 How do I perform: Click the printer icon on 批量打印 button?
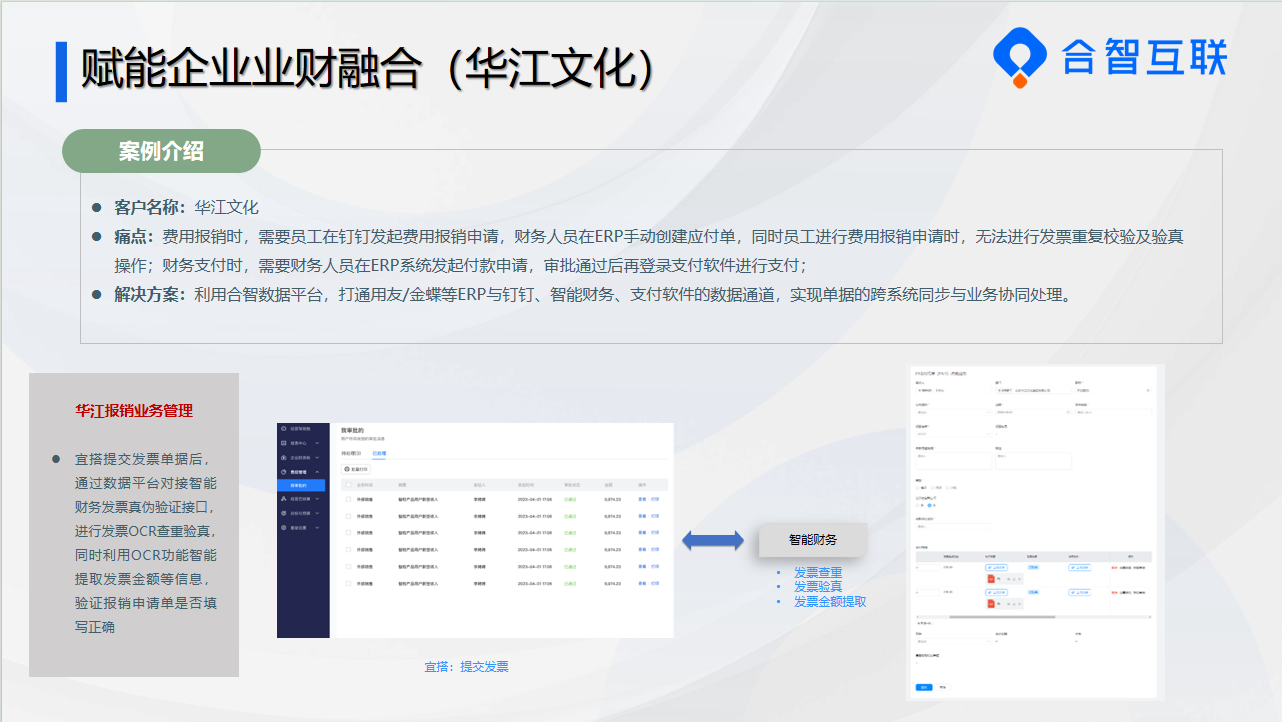click(x=347, y=469)
